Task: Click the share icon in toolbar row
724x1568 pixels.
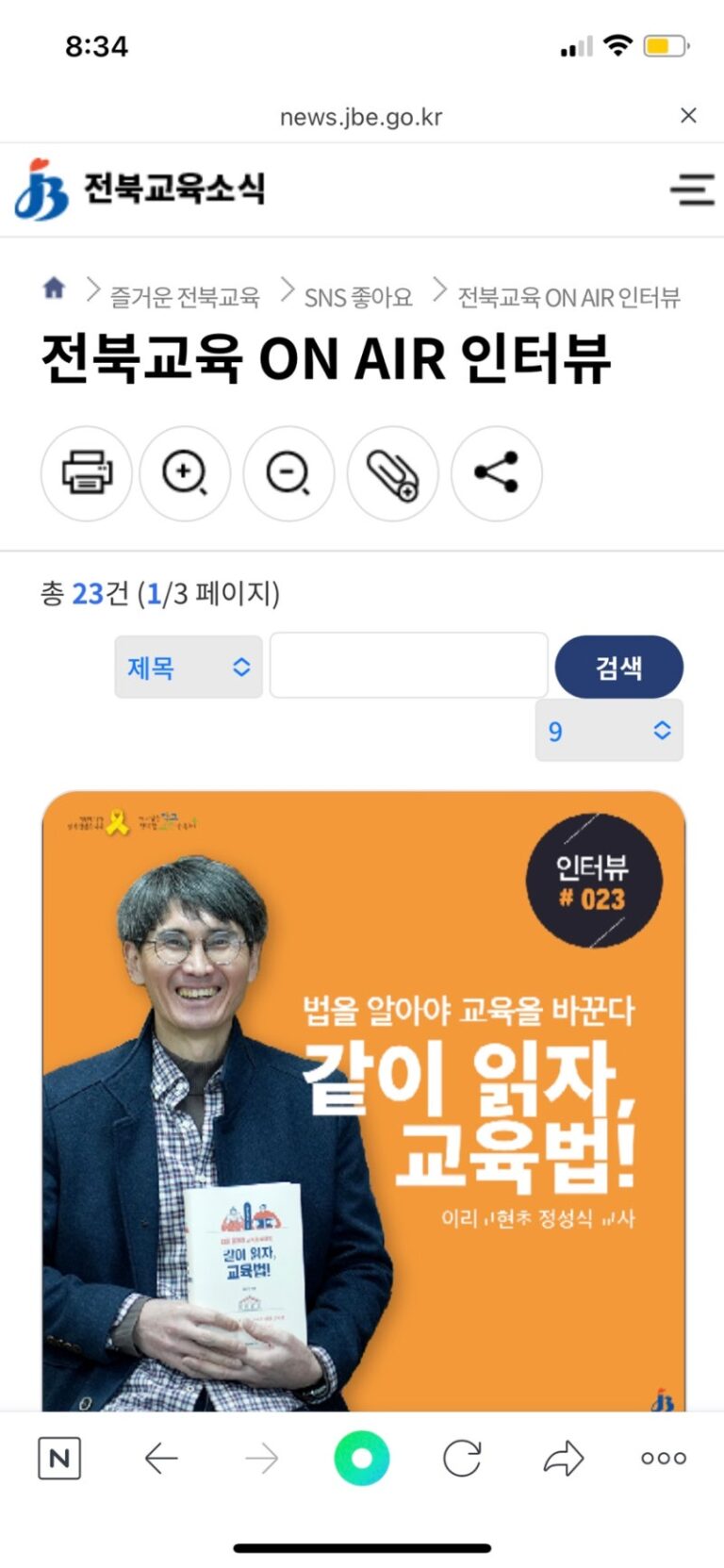Action: 496,473
